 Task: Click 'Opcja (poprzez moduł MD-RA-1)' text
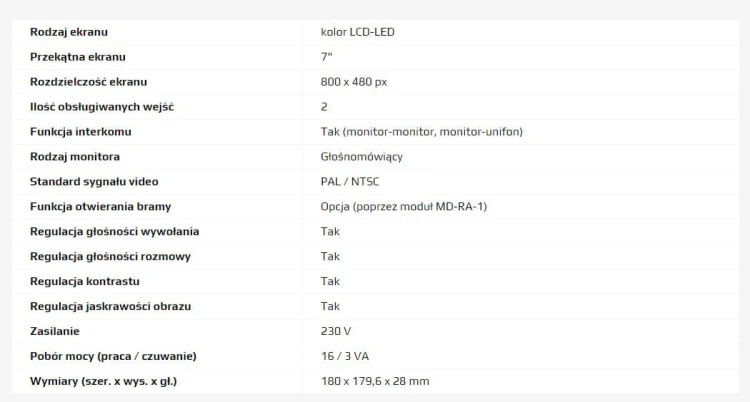click(x=404, y=206)
